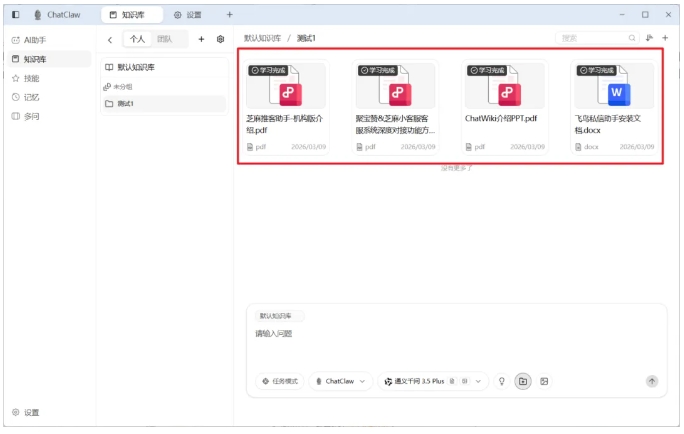
Task: Click the 2026/03/09 date on 芝麻推客助手 card
Action: click(x=308, y=147)
